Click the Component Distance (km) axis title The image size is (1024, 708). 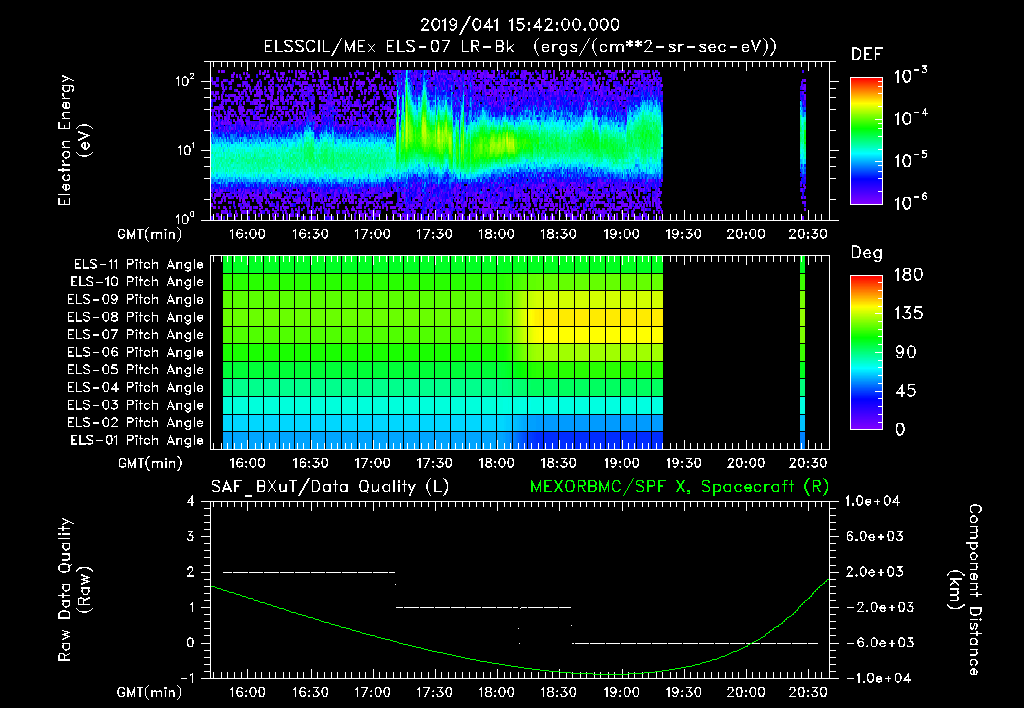pyautogui.click(x=965, y=590)
